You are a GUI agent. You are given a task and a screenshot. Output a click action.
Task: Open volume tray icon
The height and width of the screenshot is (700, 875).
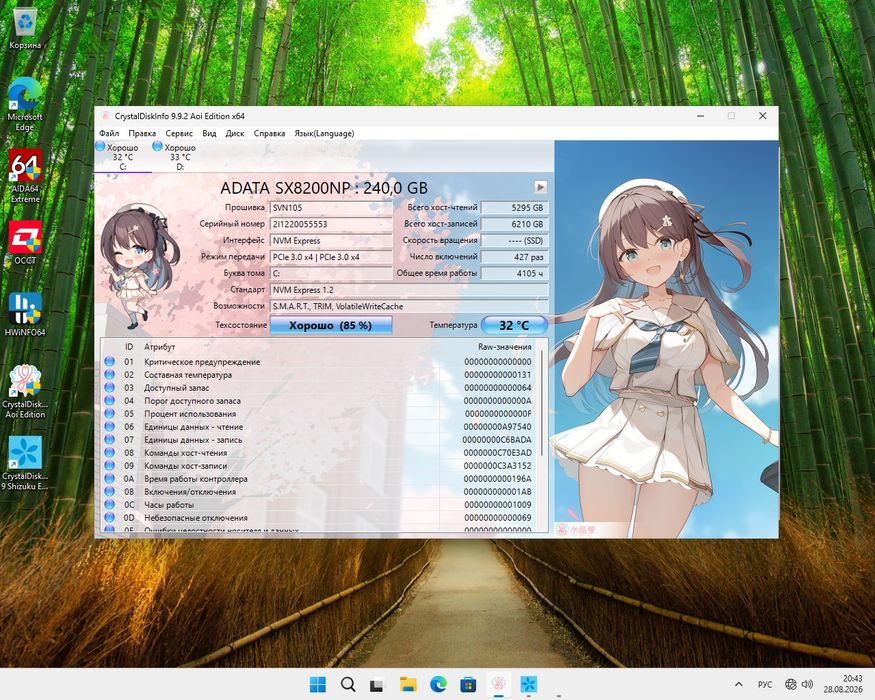click(807, 684)
